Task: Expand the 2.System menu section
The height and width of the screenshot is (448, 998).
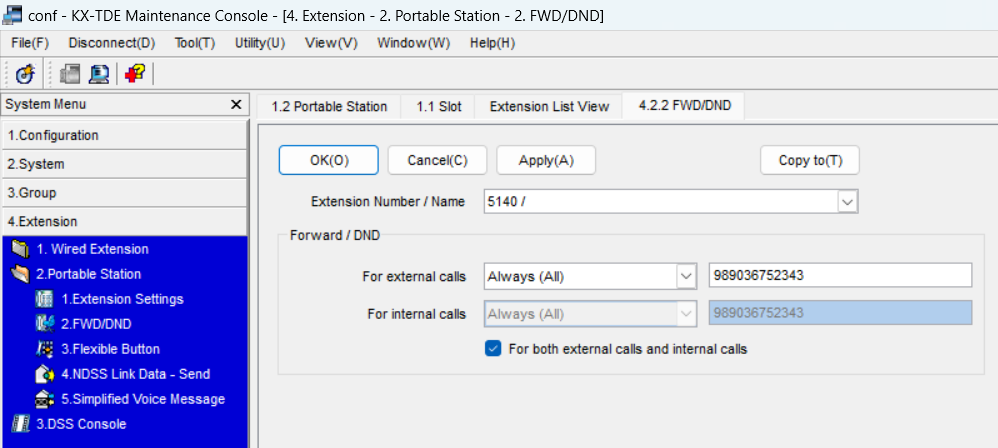Action: (123, 164)
